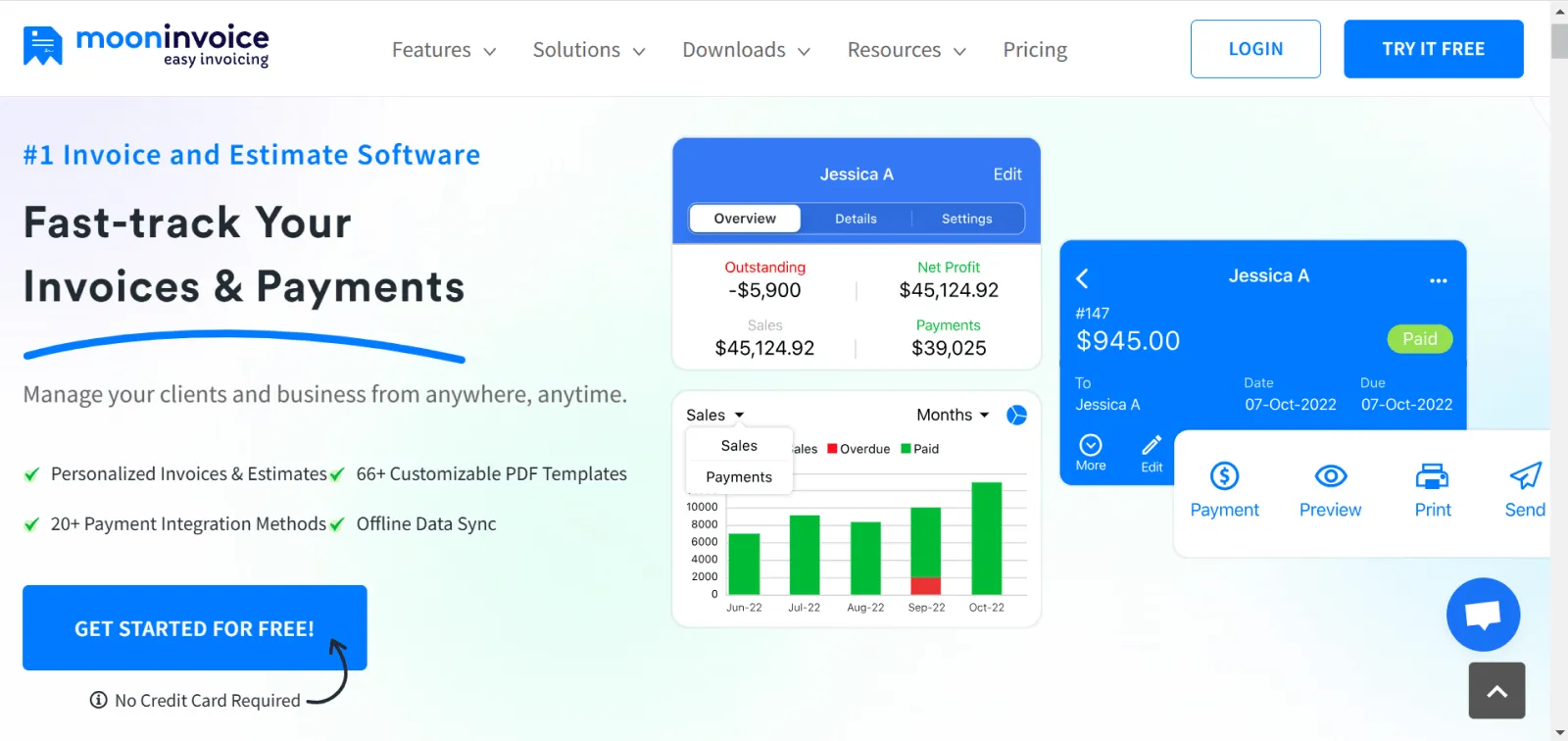This screenshot has height=741, width=1568.
Task: Click the pie chart icon beside Months
Action: [x=1017, y=416]
